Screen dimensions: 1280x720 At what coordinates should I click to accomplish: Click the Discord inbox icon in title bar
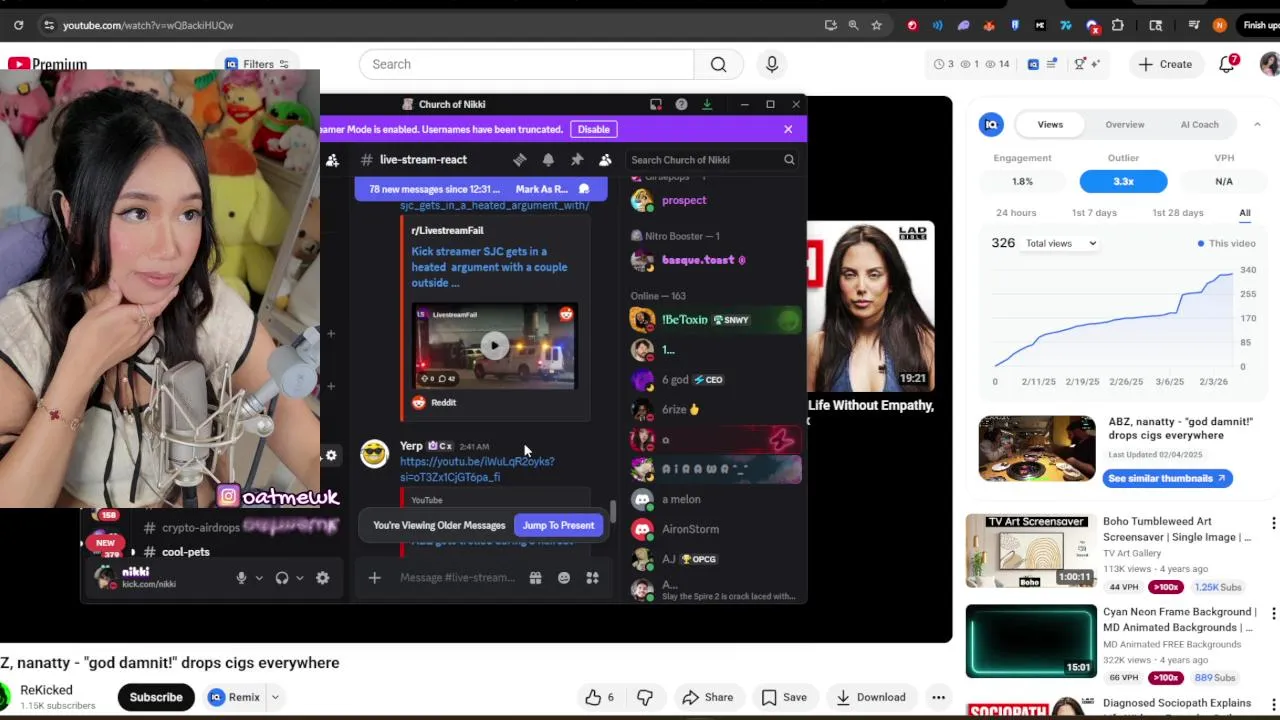point(656,104)
